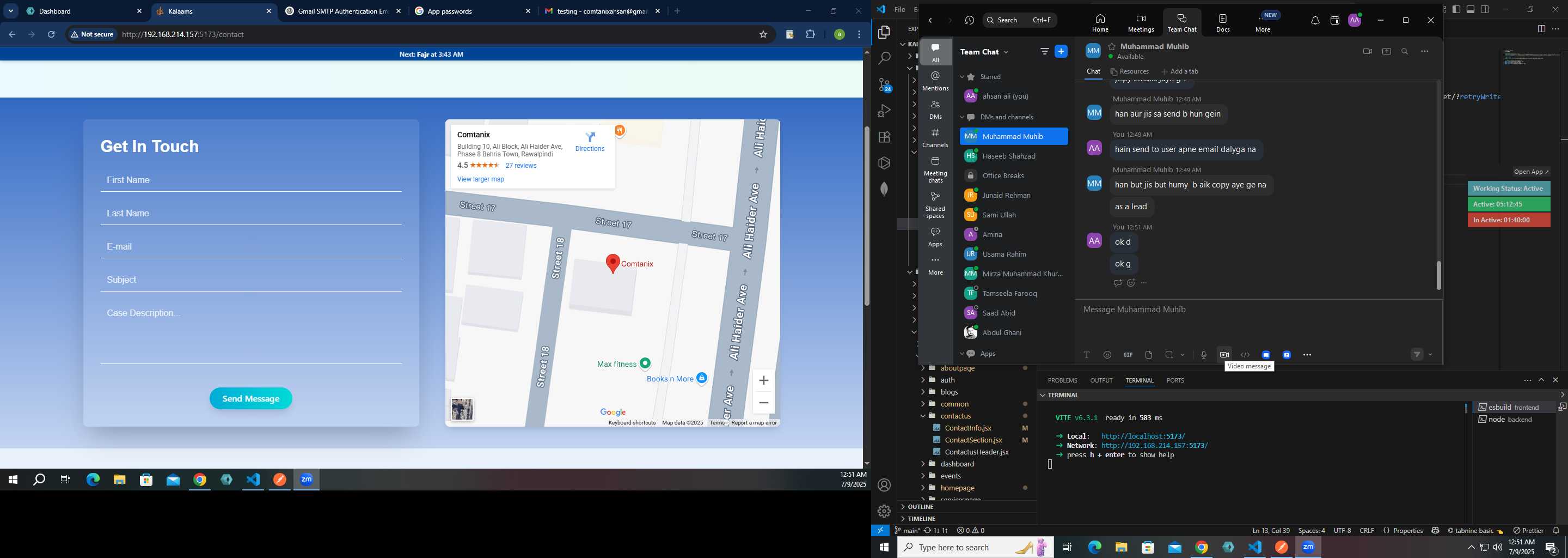
Task: Open Meeting chats in Zoom sidebar
Action: [x=935, y=169]
